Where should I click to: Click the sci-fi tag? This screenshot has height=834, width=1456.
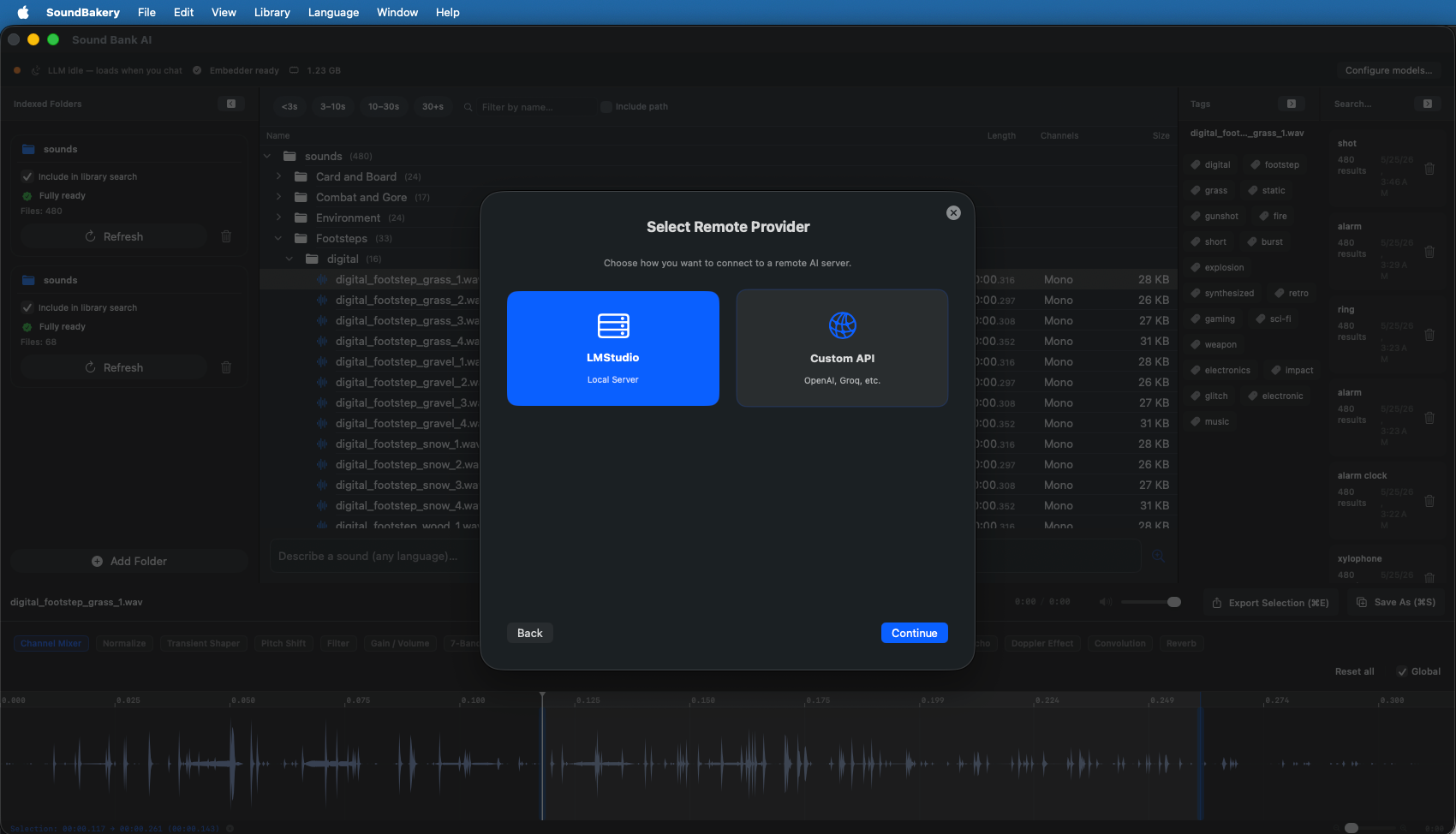click(x=1274, y=319)
